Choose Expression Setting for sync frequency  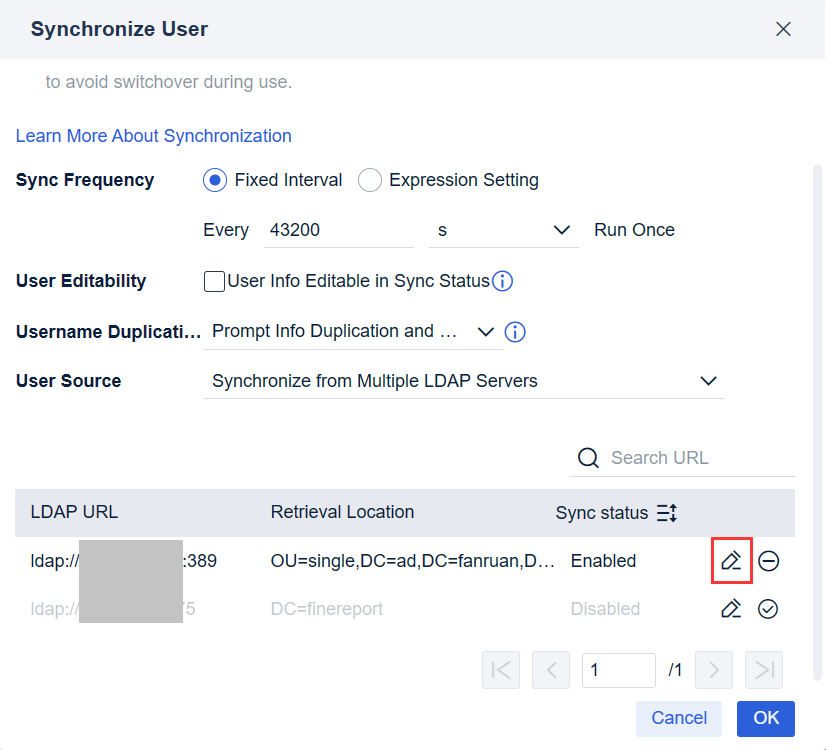point(369,180)
